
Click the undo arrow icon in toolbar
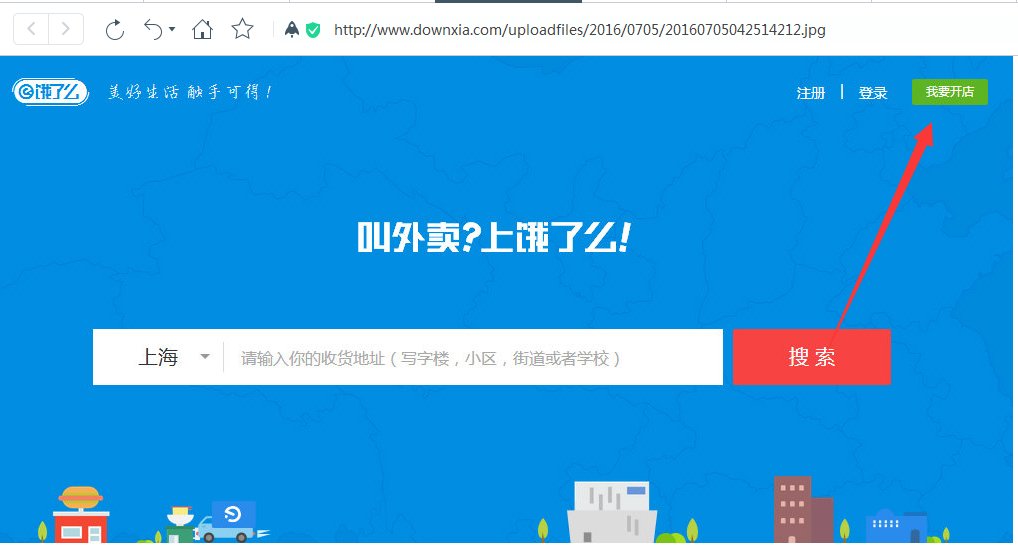pyautogui.click(x=153, y=29)
